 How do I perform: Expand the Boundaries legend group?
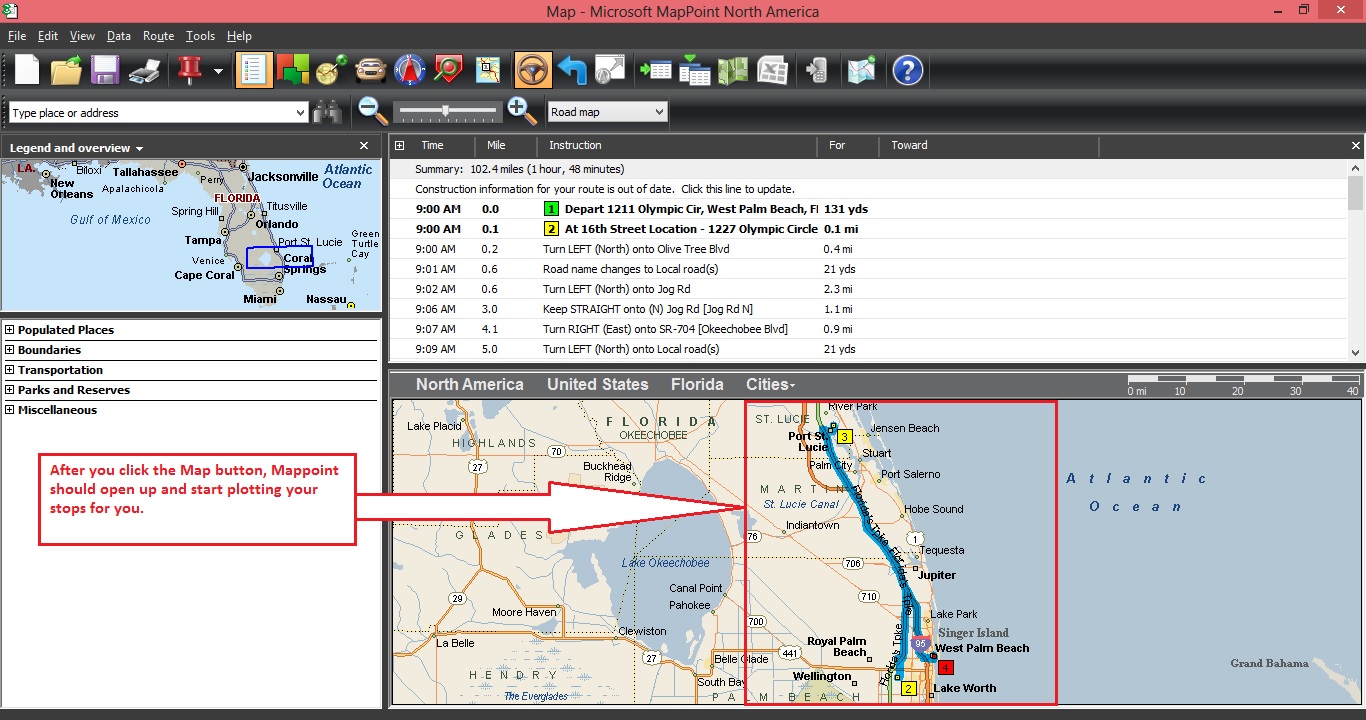point(10,350)
